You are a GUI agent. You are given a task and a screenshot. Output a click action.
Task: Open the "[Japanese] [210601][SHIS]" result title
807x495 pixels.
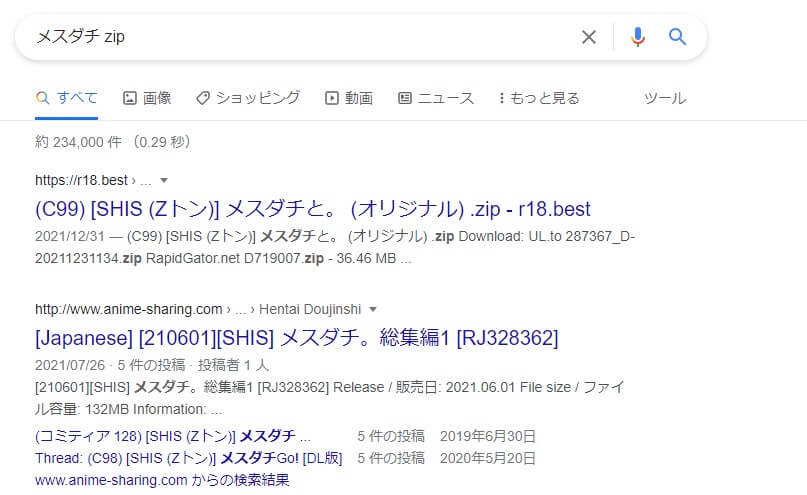coord(296,338)
